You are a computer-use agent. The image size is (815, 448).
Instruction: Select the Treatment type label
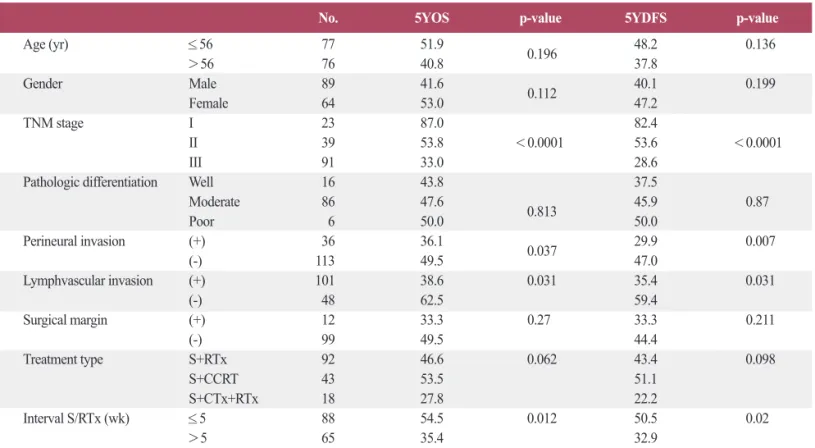(x=63, y=360)
